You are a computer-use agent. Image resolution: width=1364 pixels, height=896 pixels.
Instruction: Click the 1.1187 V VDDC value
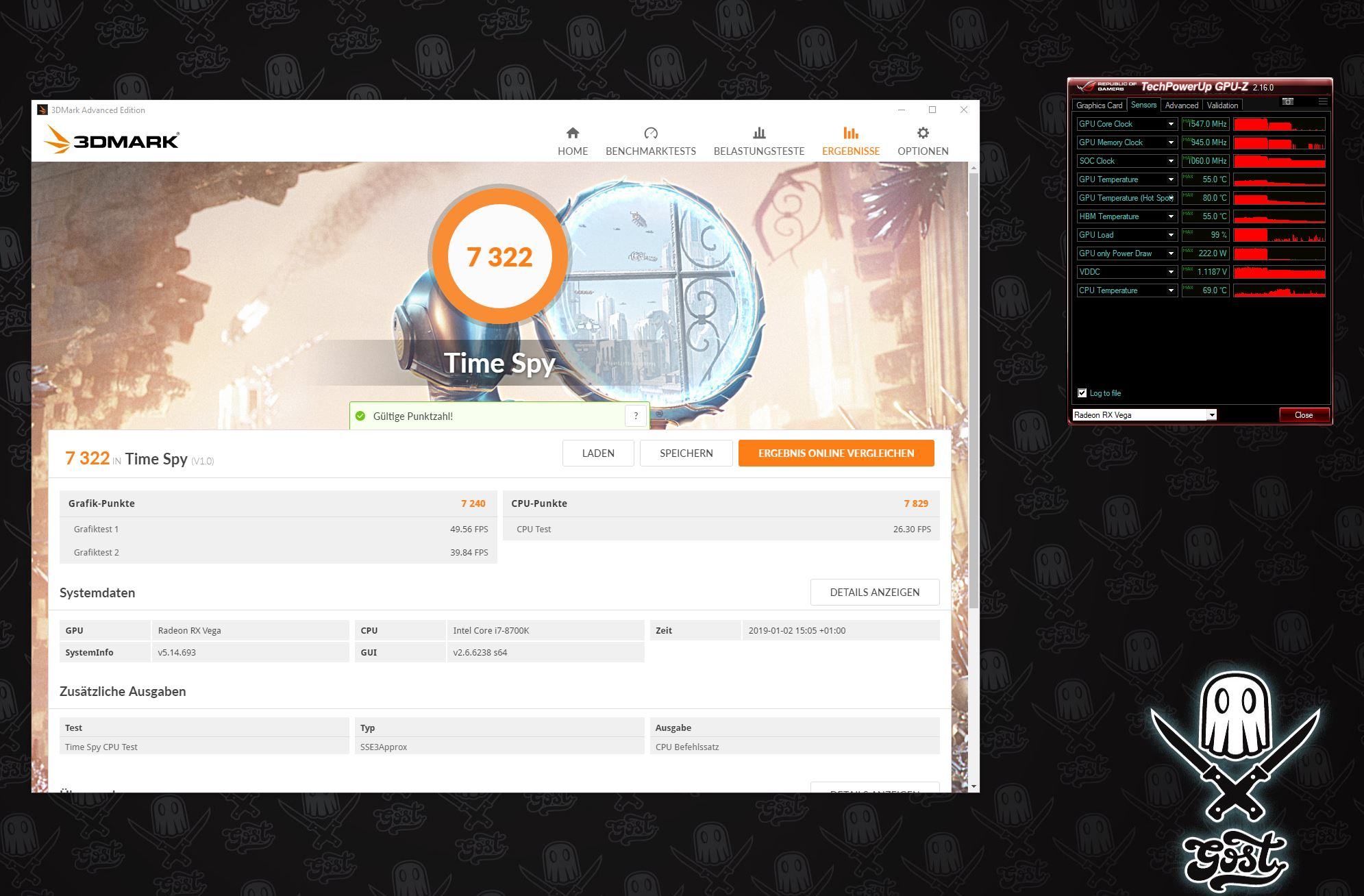click(1205, 272)
